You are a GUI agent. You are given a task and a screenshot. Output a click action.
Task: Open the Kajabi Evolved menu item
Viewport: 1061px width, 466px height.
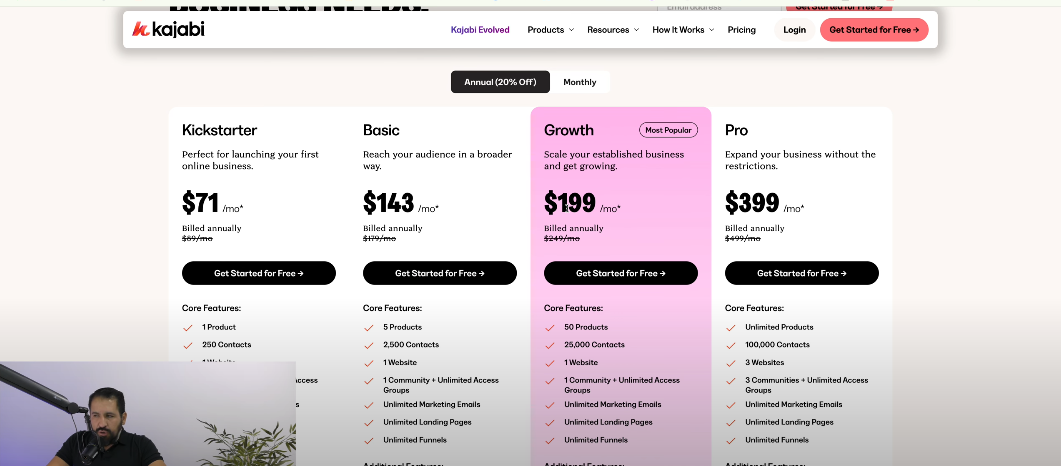480,30
